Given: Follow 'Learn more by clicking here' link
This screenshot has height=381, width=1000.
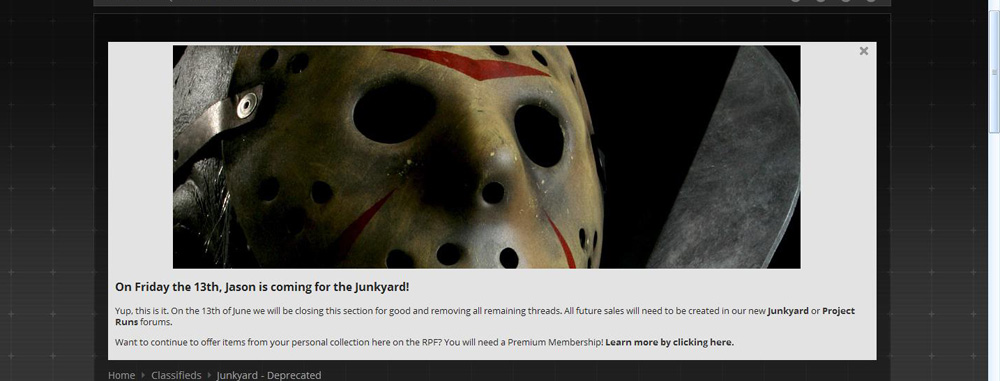Looking at the screenshot, I should click(x=670, y=342).
